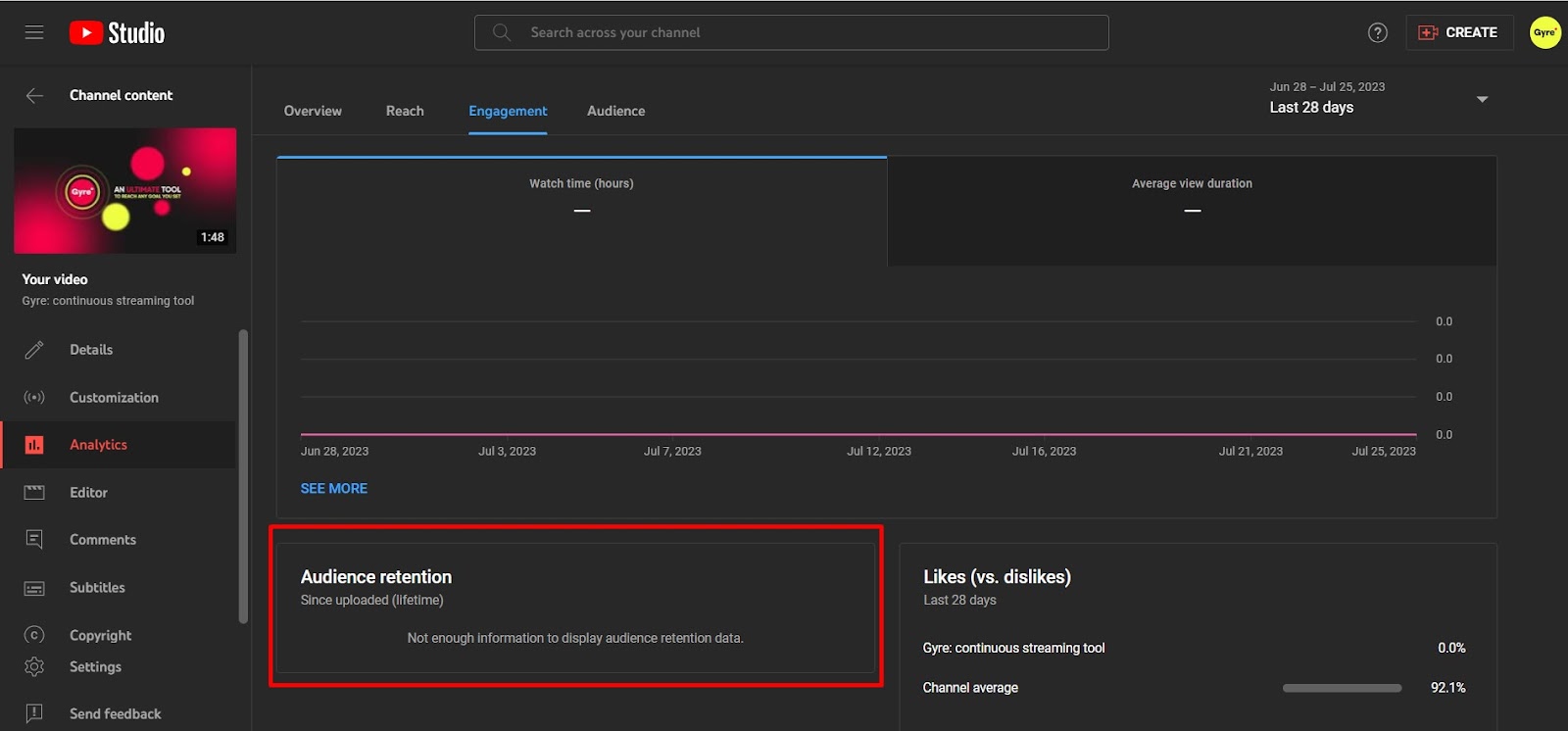Expand the Last 28 days date range dropdown
Viewport: 1568px width, 731px height.
click(1379, 98)
